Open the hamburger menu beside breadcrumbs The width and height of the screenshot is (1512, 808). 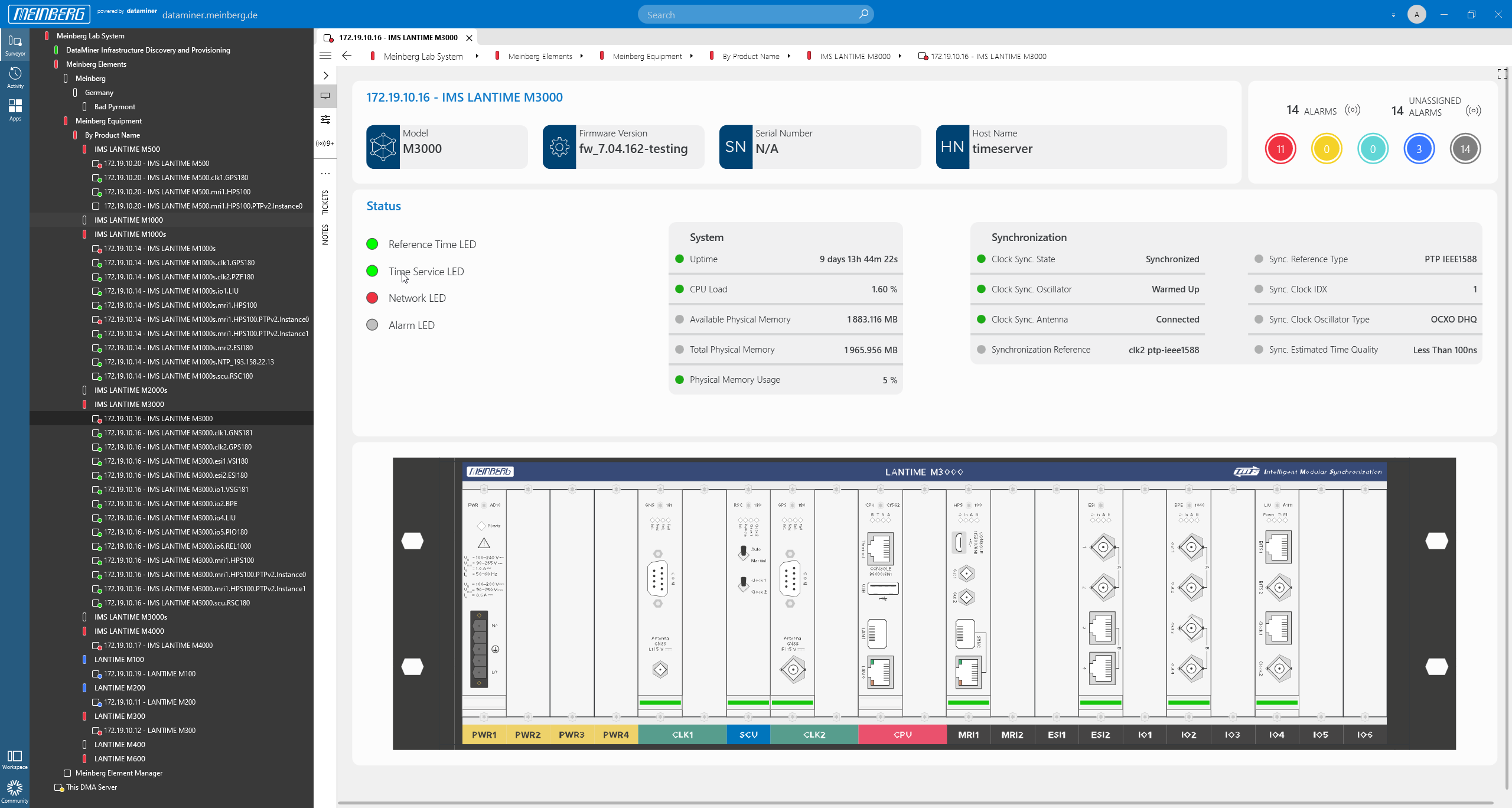click(325, 56)
